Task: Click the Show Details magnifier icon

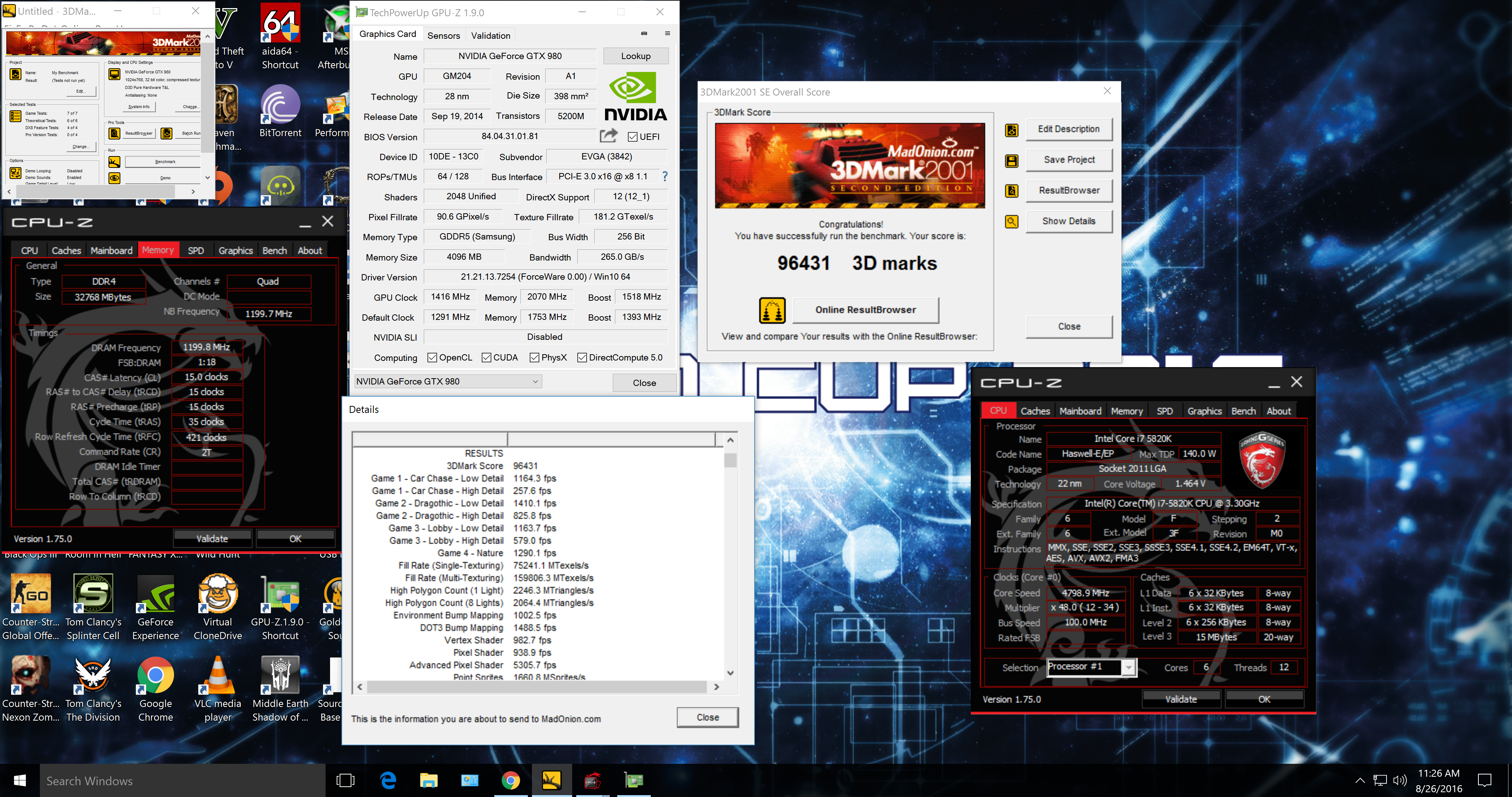Action: click(1011, 221)
